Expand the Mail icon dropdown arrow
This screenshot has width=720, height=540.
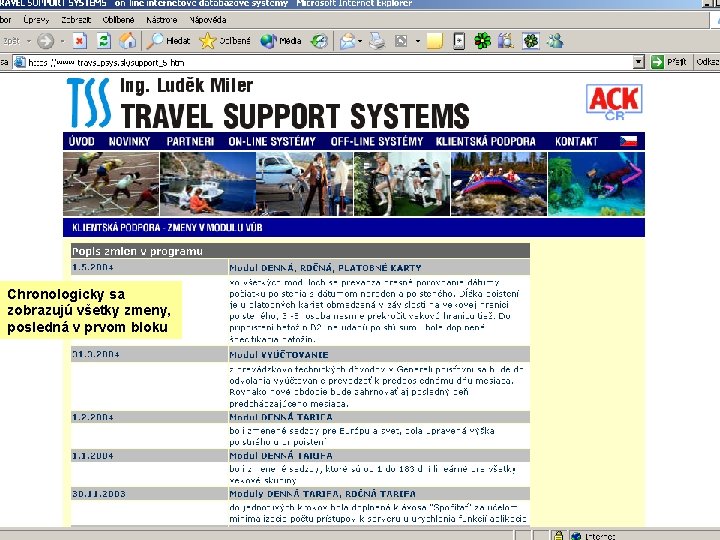coord(360,41)
